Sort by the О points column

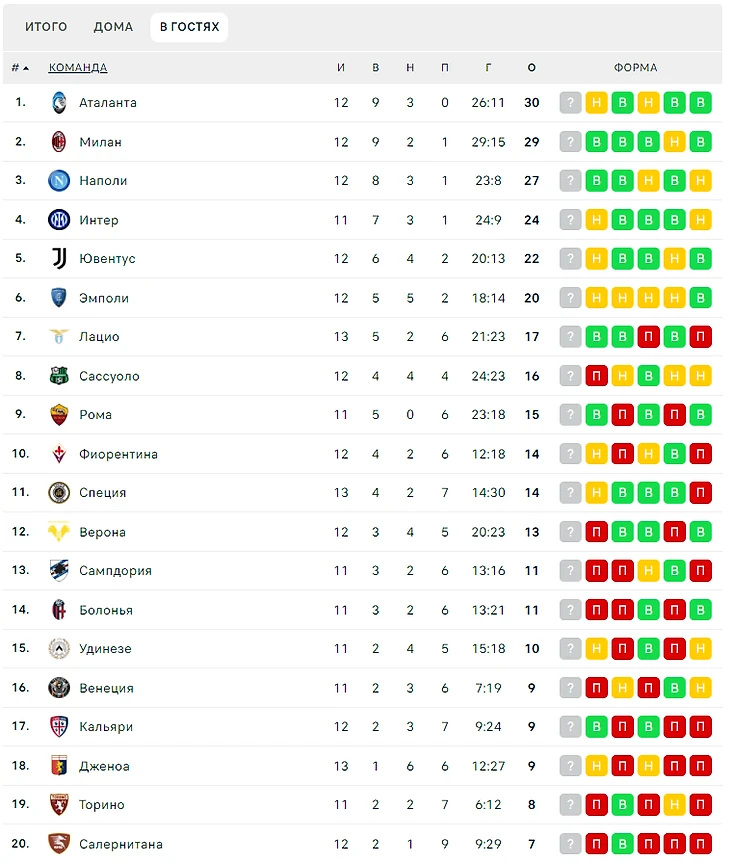[x=531, y=68]
